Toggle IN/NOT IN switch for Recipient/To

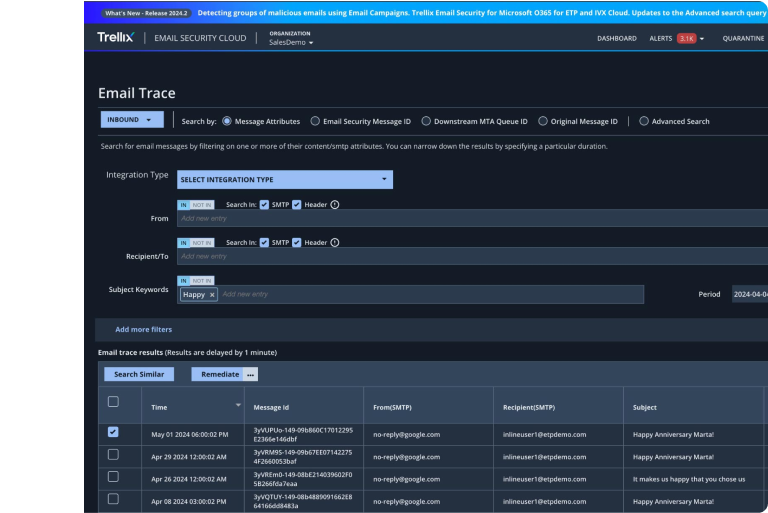(196, 243)
